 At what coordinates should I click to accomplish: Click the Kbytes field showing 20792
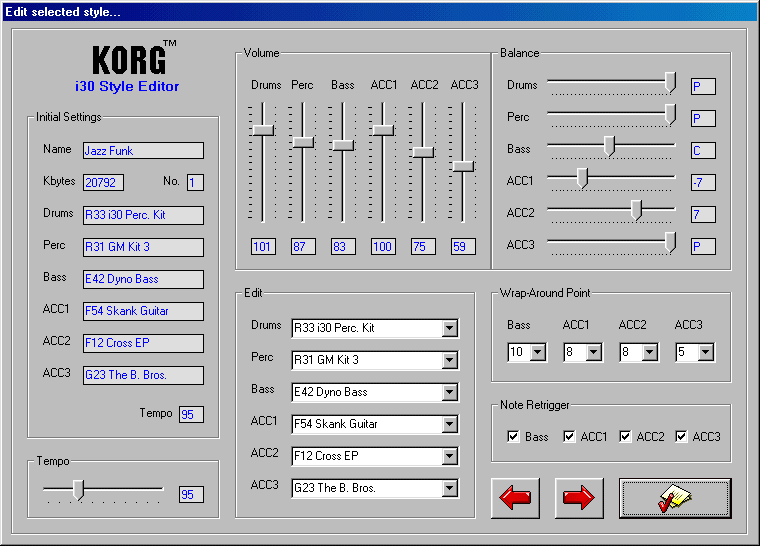coord(103,183)
